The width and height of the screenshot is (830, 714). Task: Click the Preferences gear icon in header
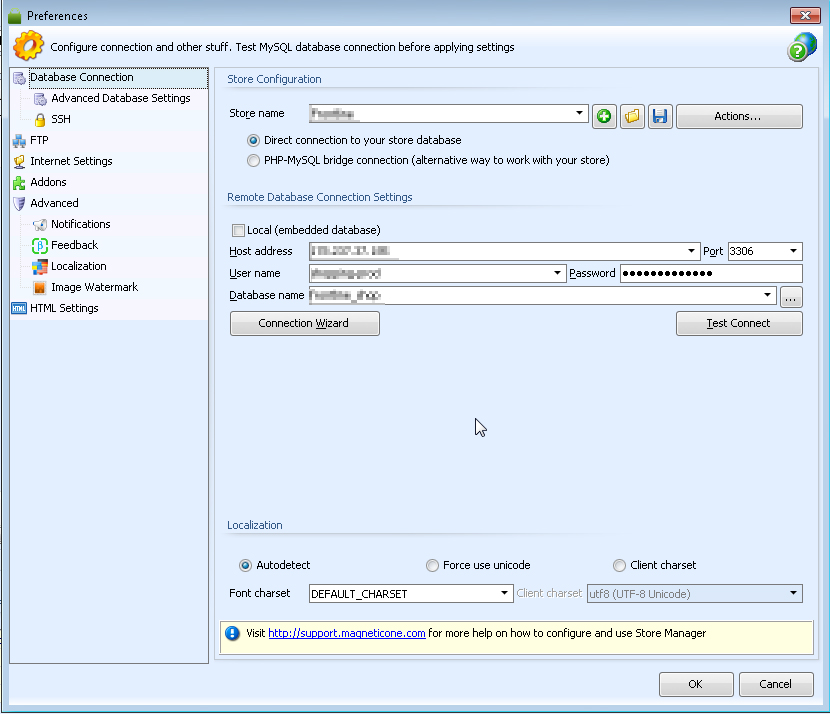pos(29,46)
